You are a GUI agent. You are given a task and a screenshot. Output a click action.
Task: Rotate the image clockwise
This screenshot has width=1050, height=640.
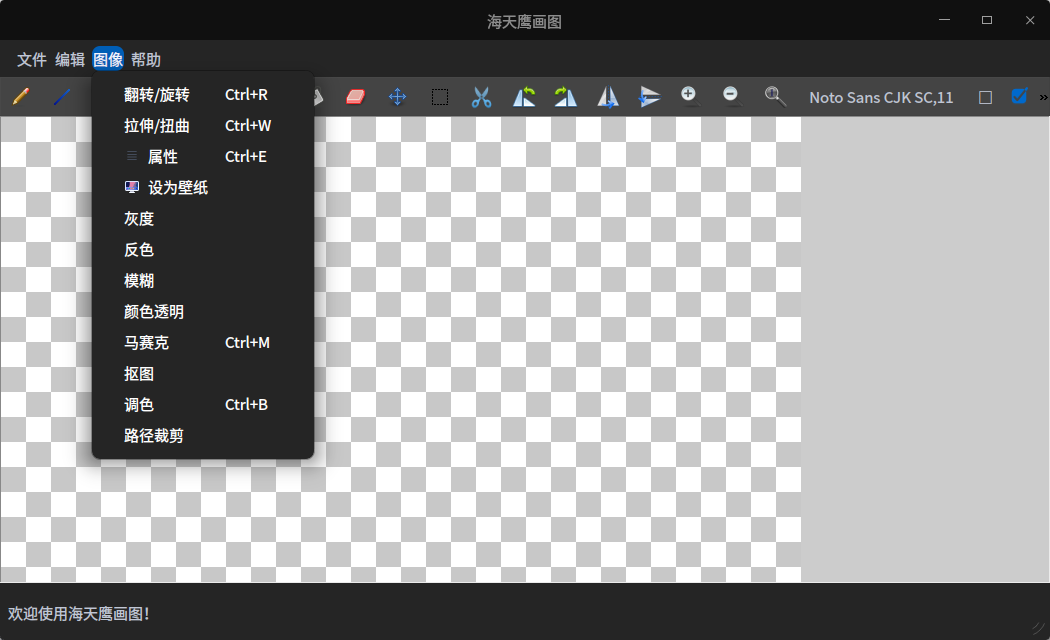[566, 97]
